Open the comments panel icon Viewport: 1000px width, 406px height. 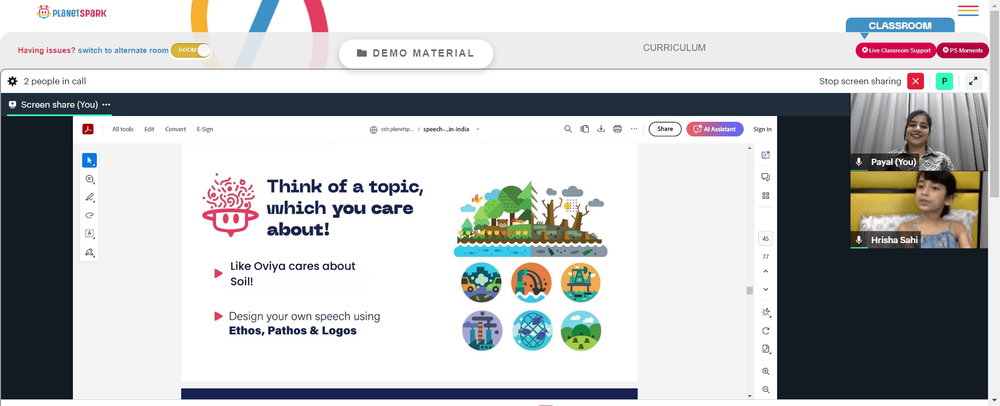765,177
